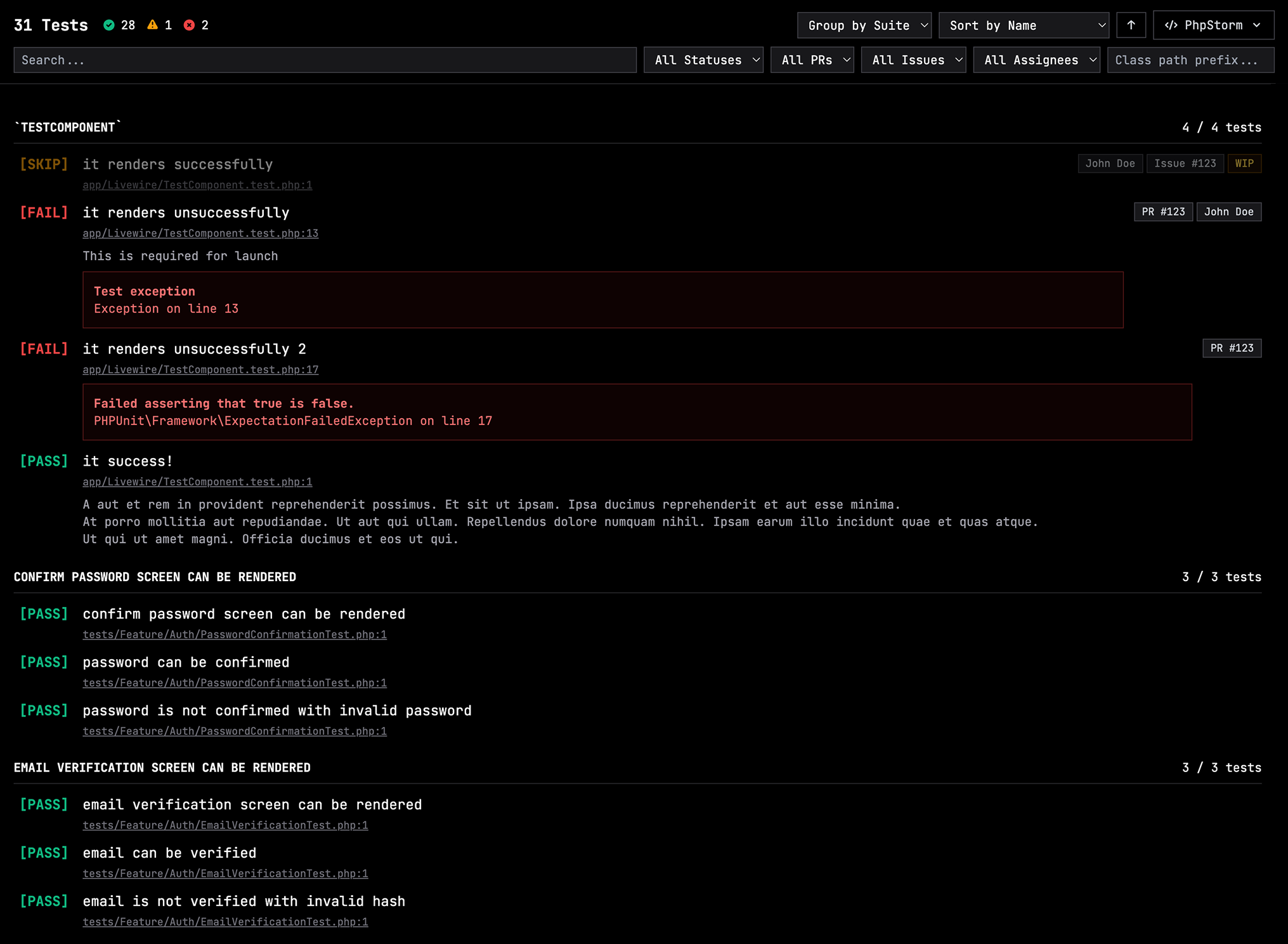The width and height of the screenshot is (1288, 944).
Task: Click the green passed tests check icon
Action: (109, 25)
